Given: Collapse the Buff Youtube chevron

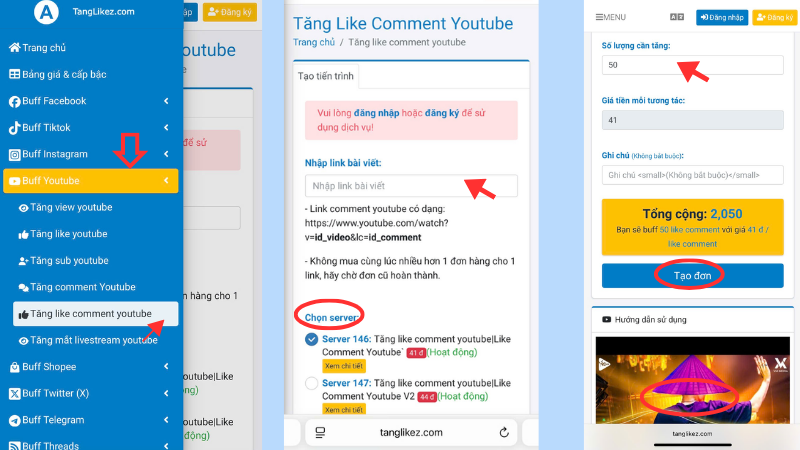Looking at the screenshot, I should [x=166, y=181].
